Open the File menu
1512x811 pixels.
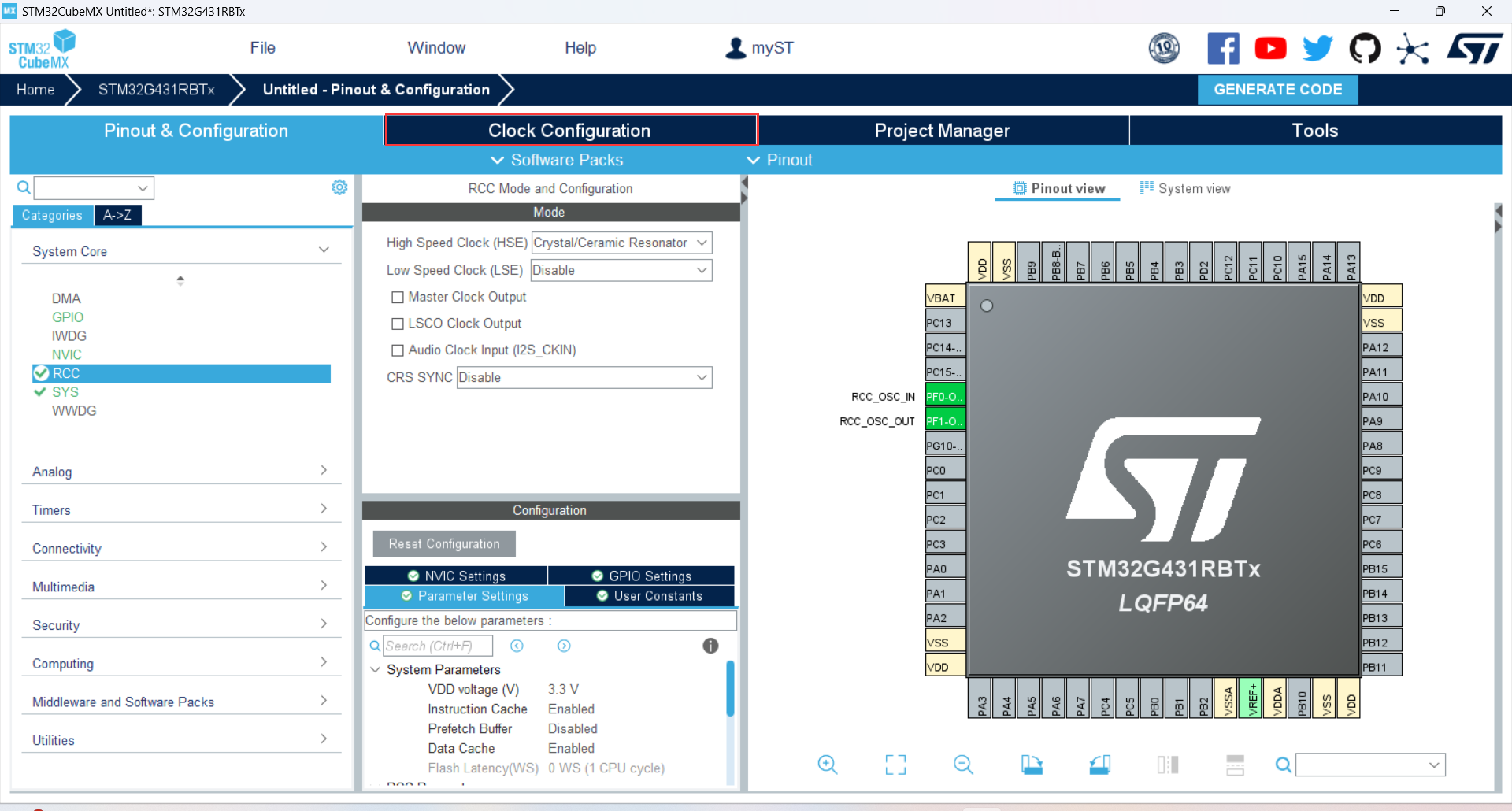(x=263, y=48)
